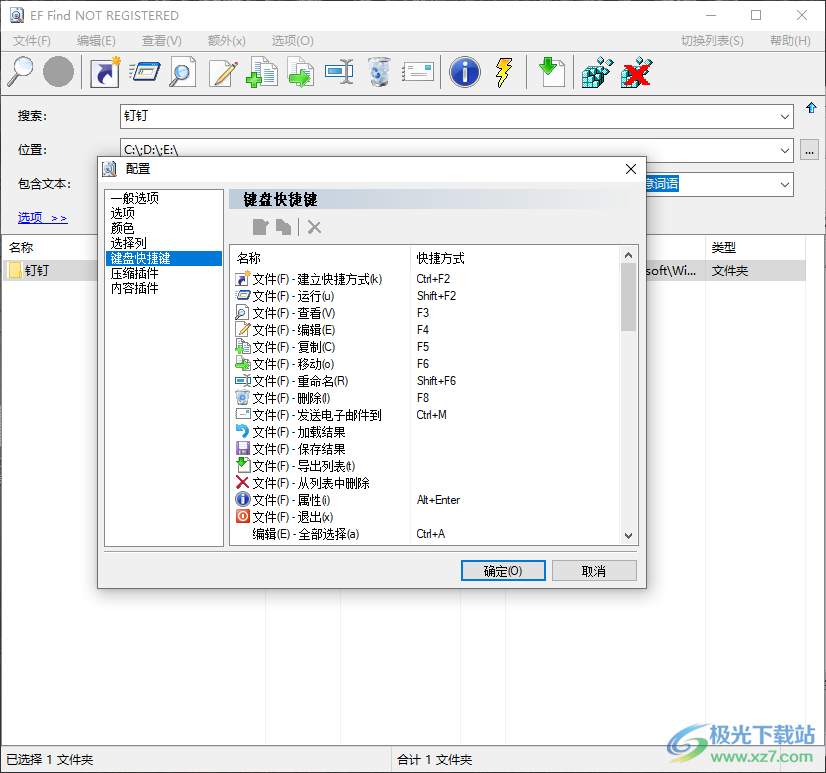The image size is (826, 773).
Task: Select 文件(F) - 编辑(E) row
Action: pyautogui.click(x=426, y=330)
